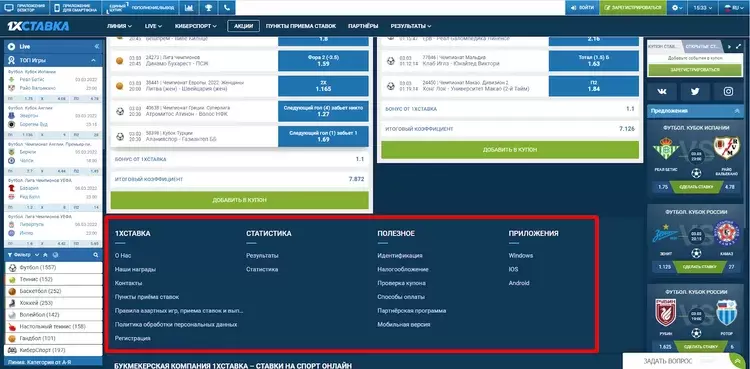
Task: Select Волейбол (142) in sports list
Action: [x=53, y=315]
